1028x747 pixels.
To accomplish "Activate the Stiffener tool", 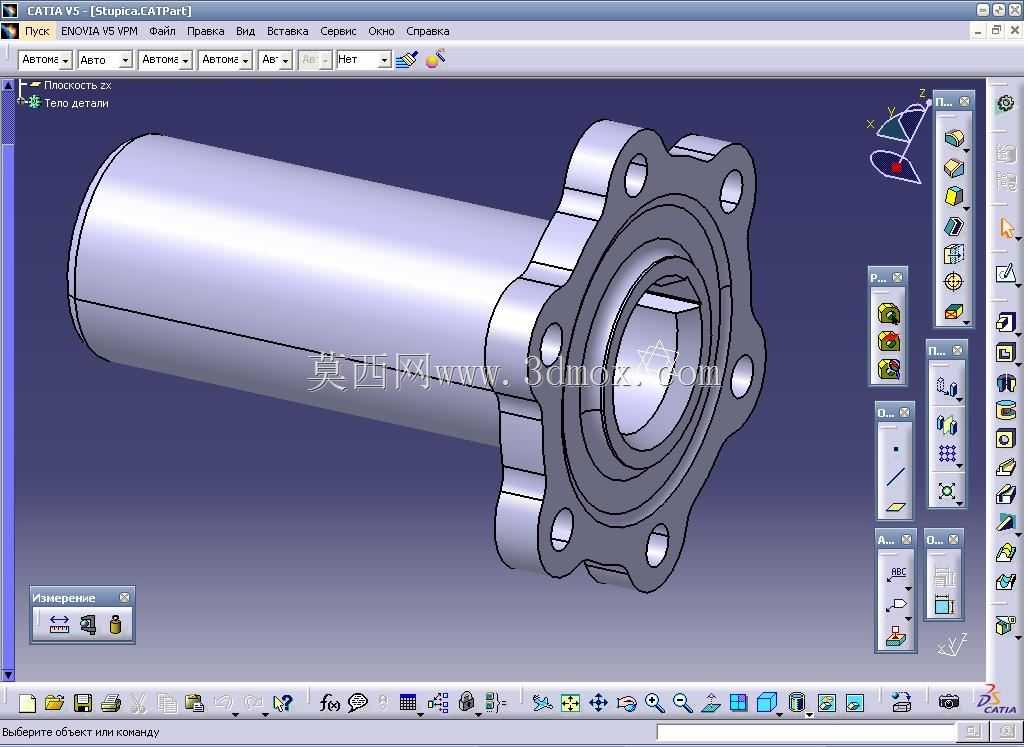I will pyautogui.click(x=1005, y=523).
